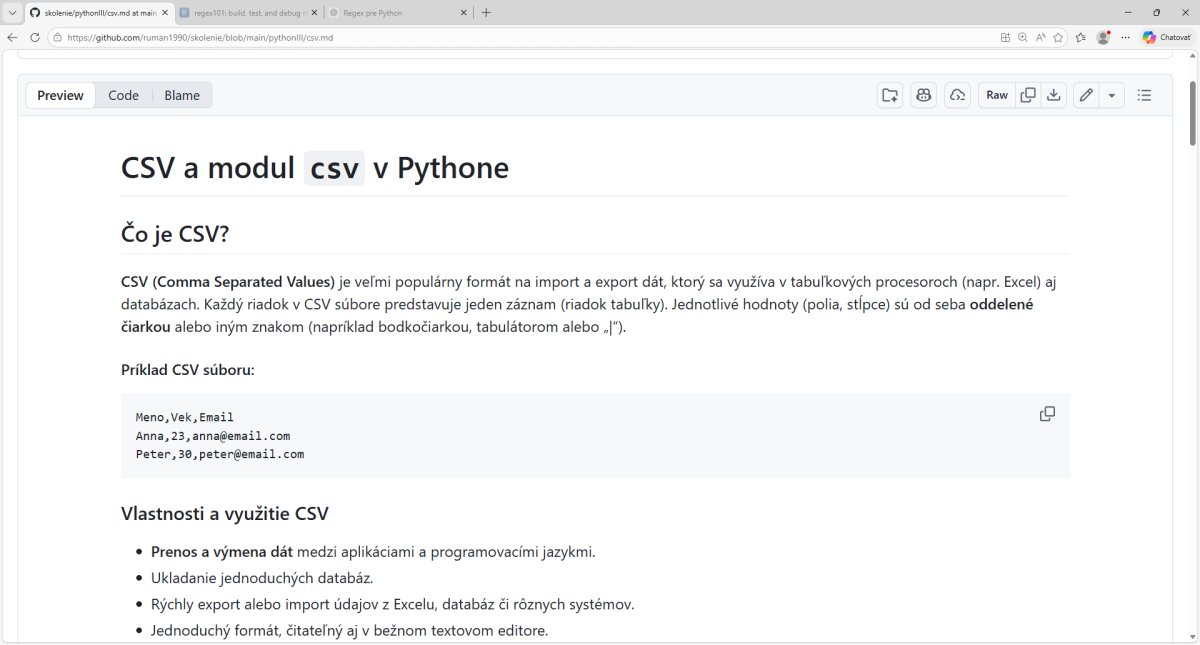Switch to the Blame view

click(x=182, y=95)
